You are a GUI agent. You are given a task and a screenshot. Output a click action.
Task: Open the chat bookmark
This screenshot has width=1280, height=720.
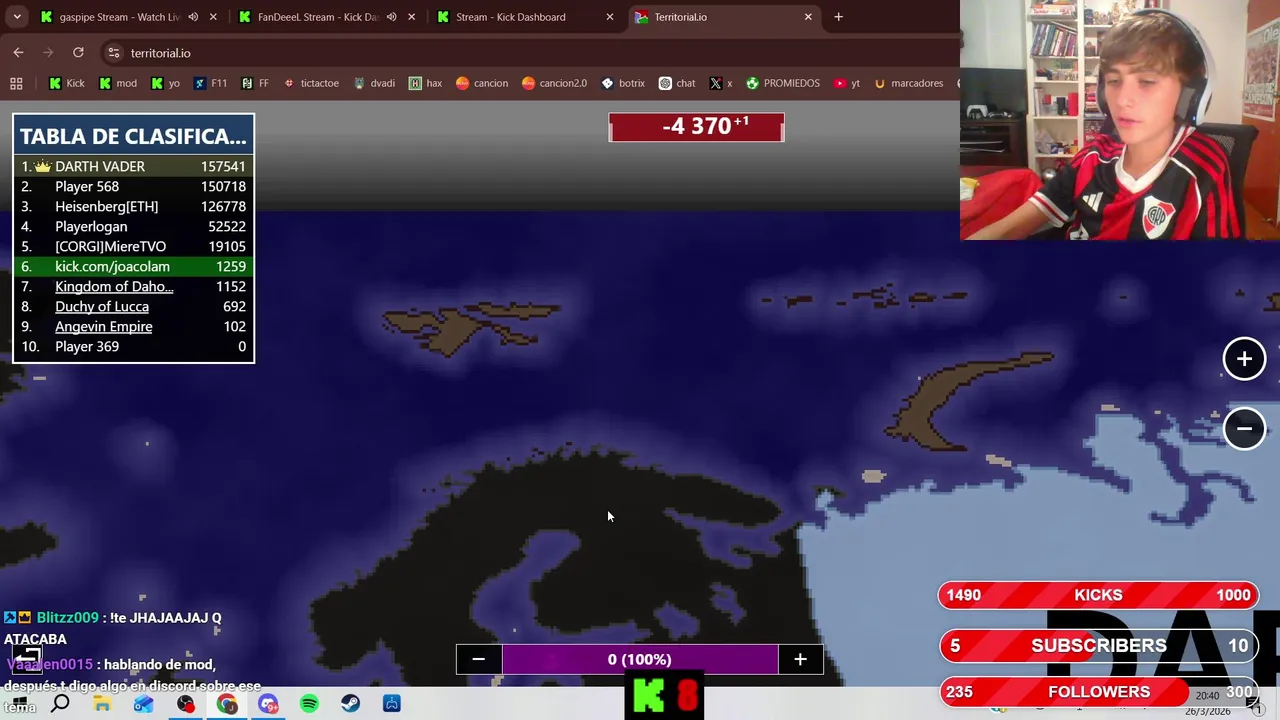click(676, 83)
